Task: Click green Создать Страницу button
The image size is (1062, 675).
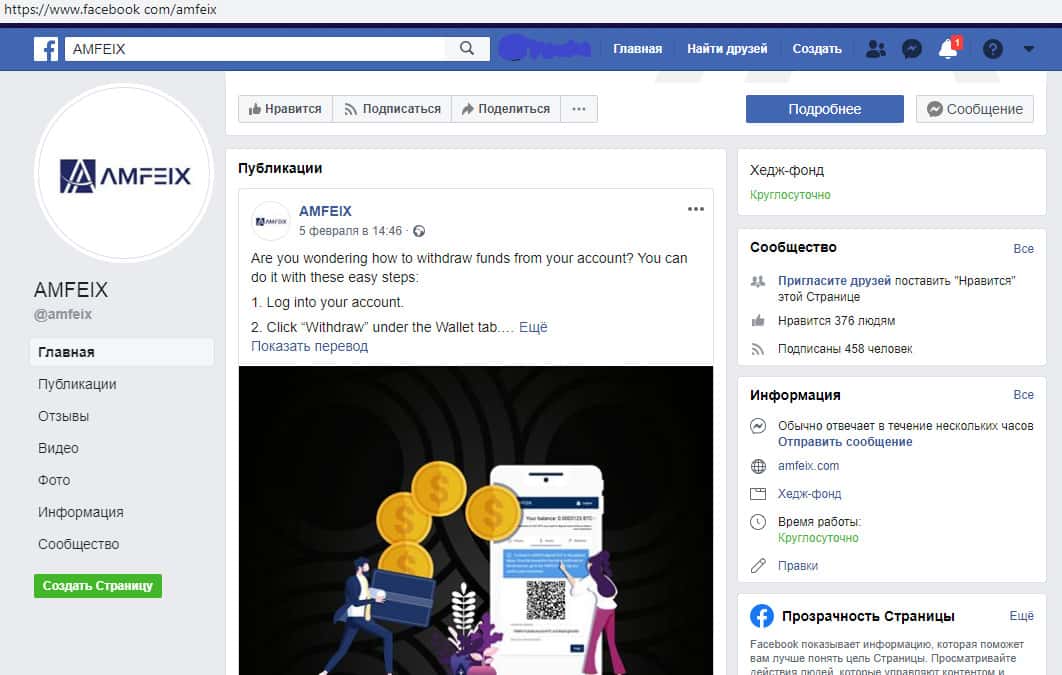Action: (x=98, y=586)
